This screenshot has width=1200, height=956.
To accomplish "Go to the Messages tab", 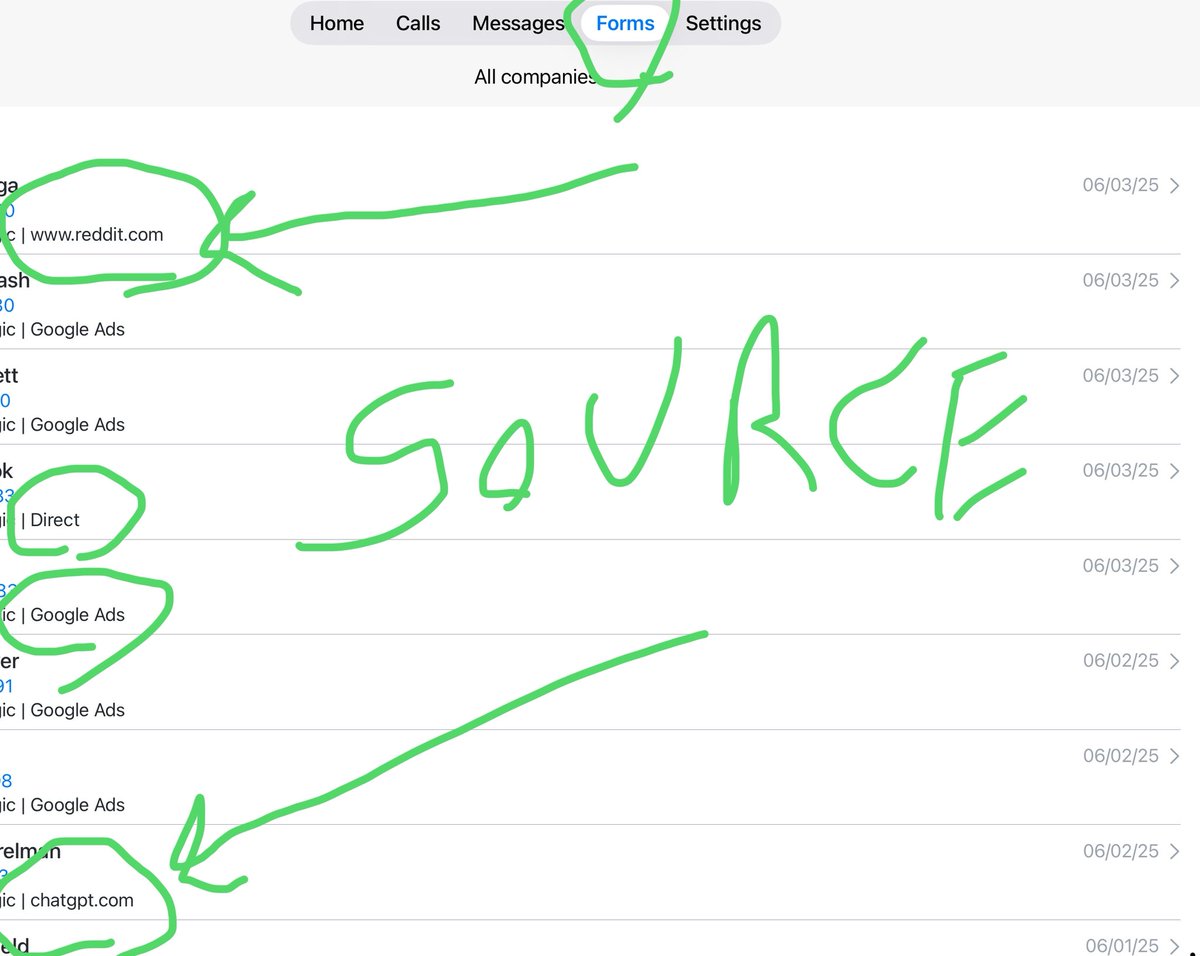I will [x=518, y=23].
